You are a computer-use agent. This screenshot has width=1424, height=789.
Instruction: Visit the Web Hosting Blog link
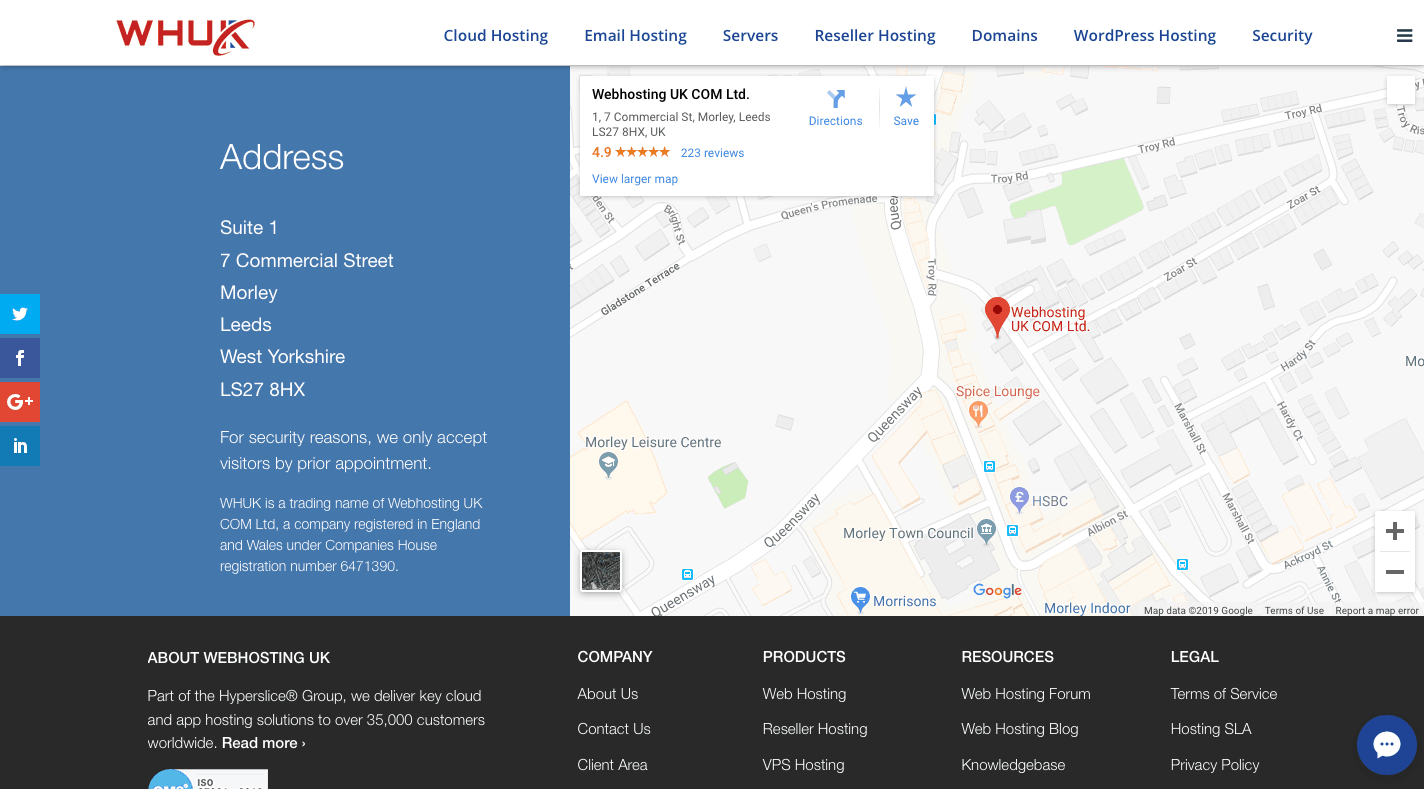1020,729
